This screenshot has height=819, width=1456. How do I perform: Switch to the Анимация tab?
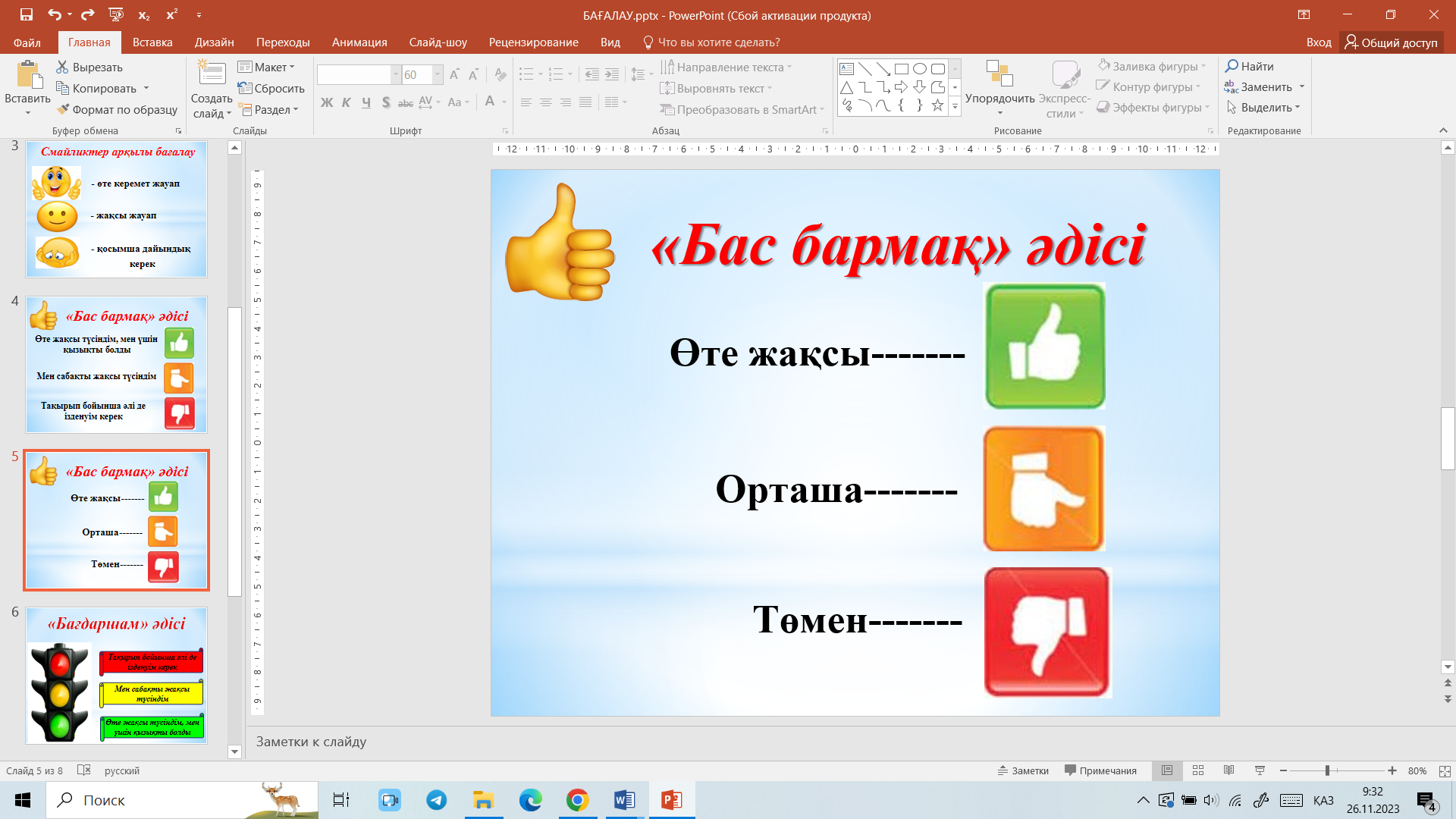pyautogui.click(x=359, y=42)
